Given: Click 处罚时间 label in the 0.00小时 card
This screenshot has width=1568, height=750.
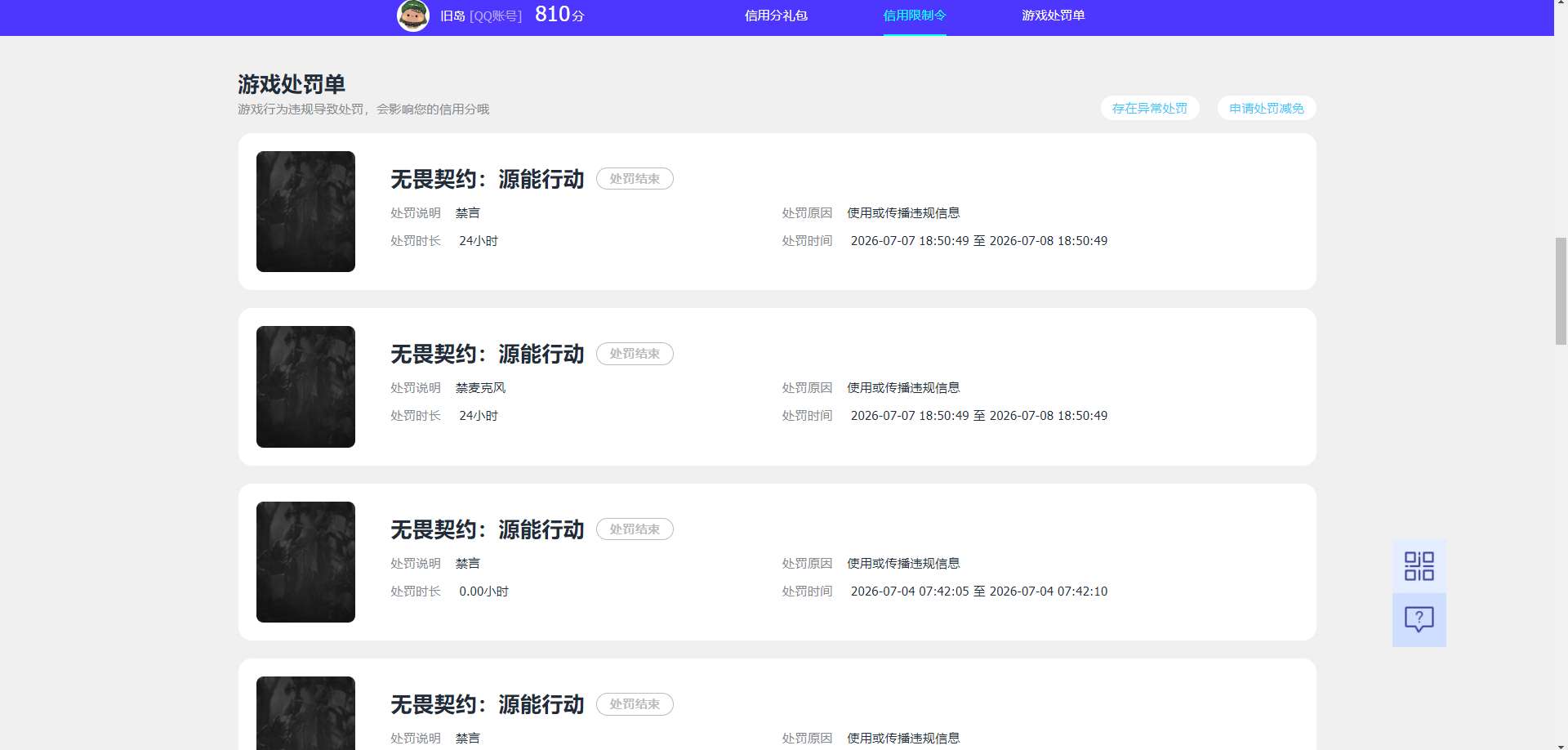Looking at the screenshot, I should (x=807, y=592).
